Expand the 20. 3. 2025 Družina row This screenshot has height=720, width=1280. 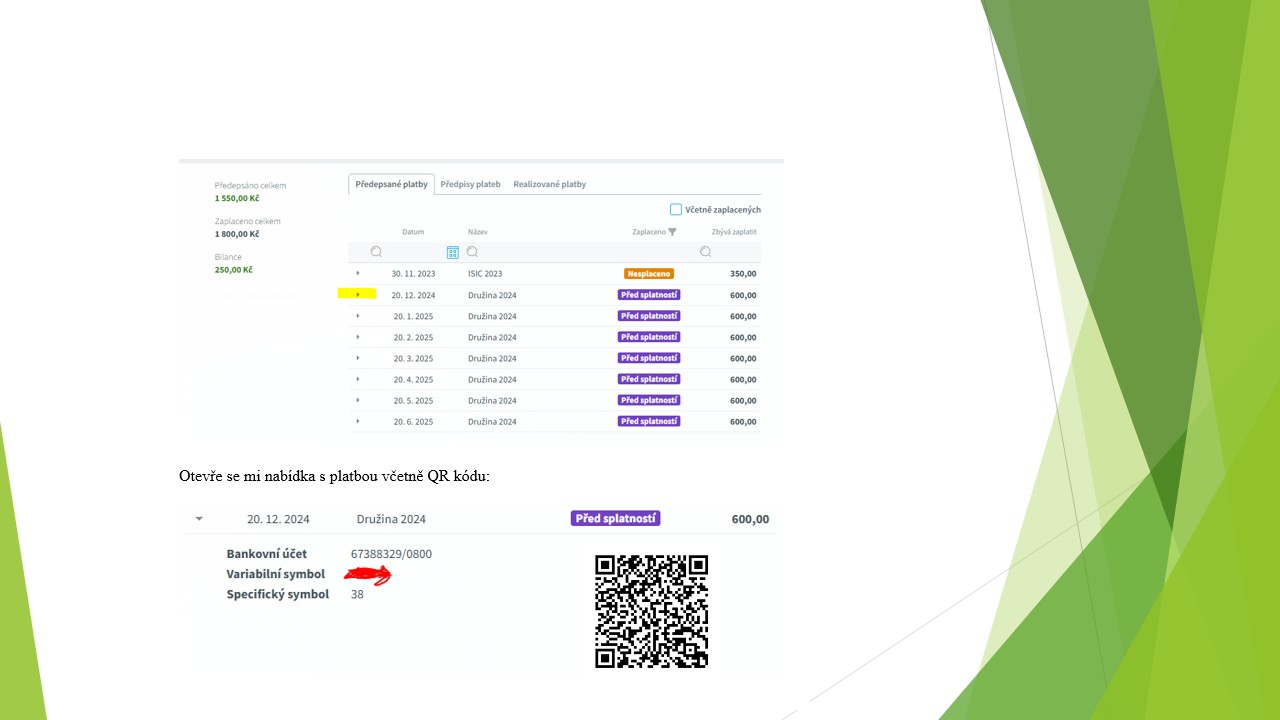click(358, 358)
